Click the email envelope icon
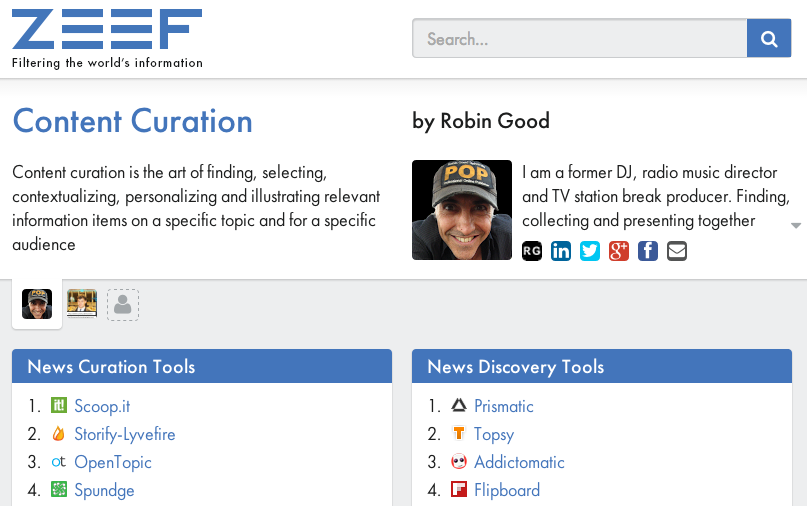The width and height of the screenshot is (807, 506). [677, 251]
